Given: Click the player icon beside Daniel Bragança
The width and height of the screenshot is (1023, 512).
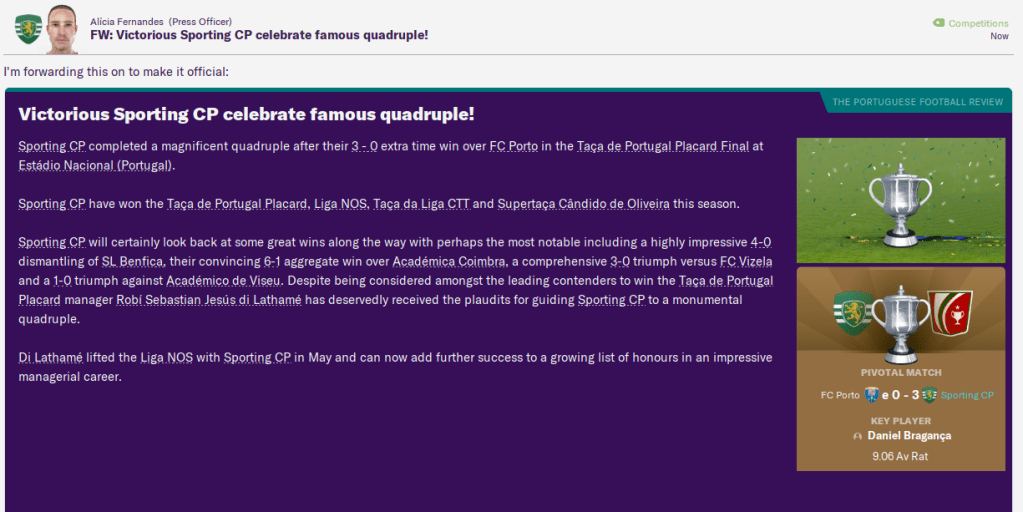Looking at the screenshot, I should coord(856,437).
